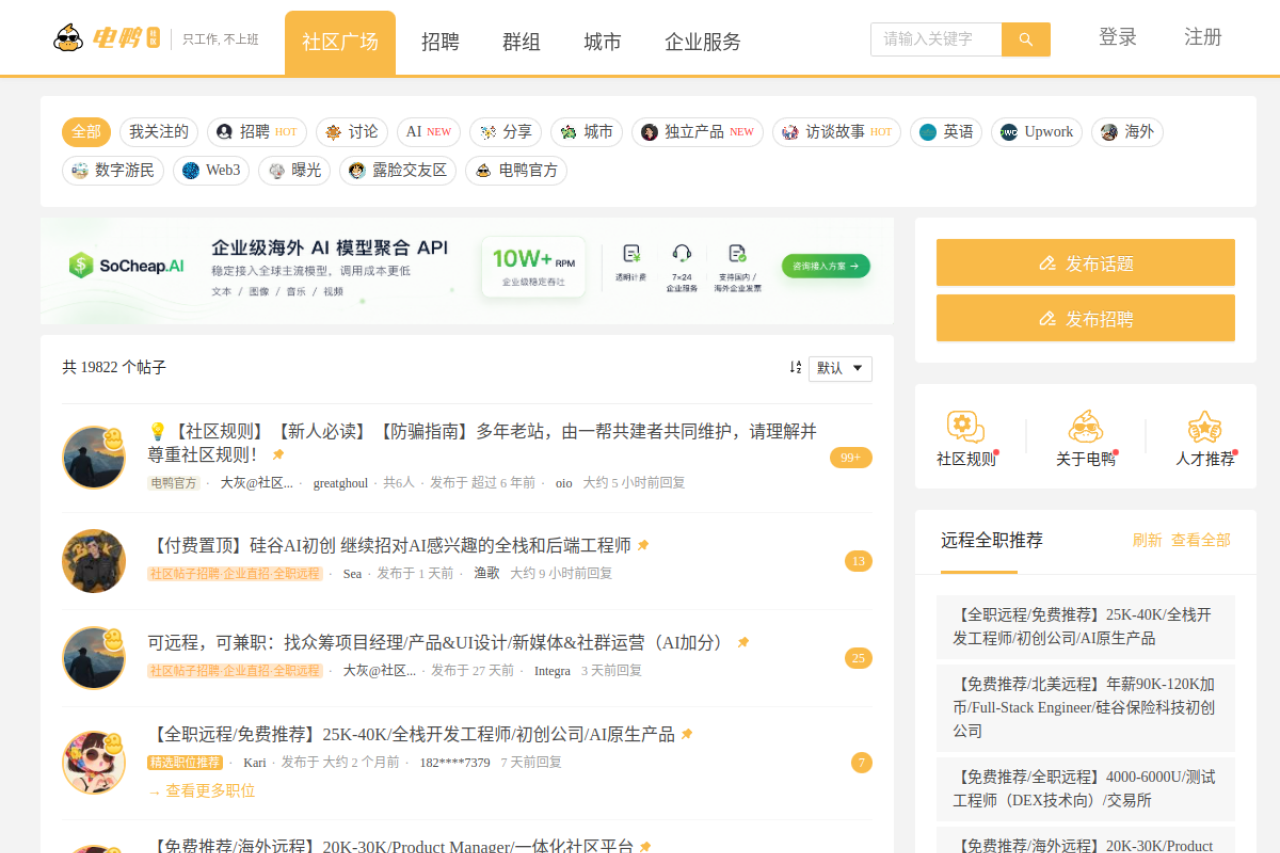Select the 访谈故事 HOT category tag
The height and width of the screenshot is (853, 1280).
[837, 132]
